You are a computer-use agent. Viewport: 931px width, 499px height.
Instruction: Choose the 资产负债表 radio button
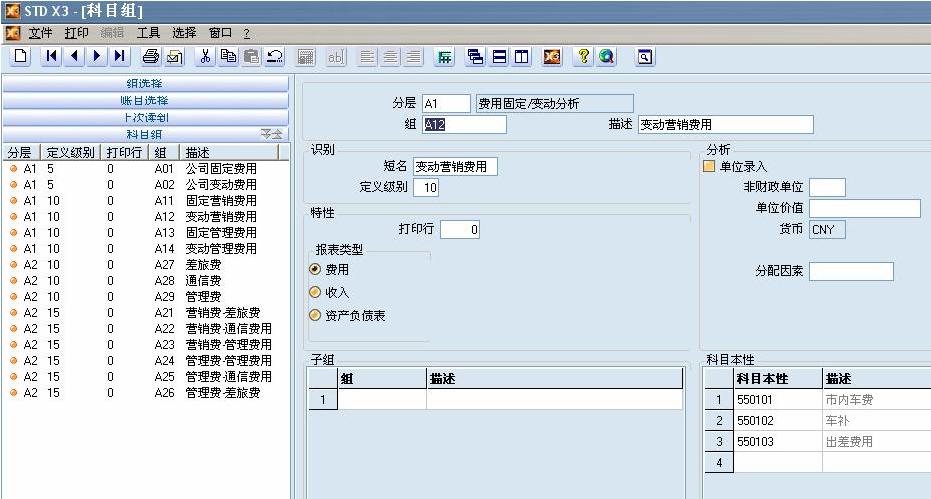point(316,315)
